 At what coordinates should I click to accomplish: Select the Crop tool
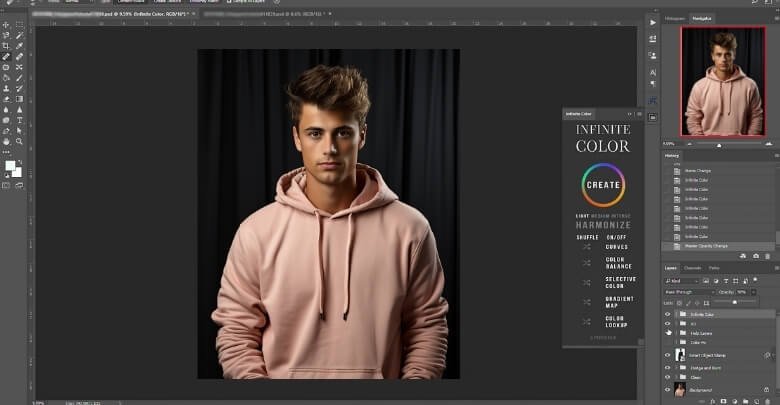point(6,46)
